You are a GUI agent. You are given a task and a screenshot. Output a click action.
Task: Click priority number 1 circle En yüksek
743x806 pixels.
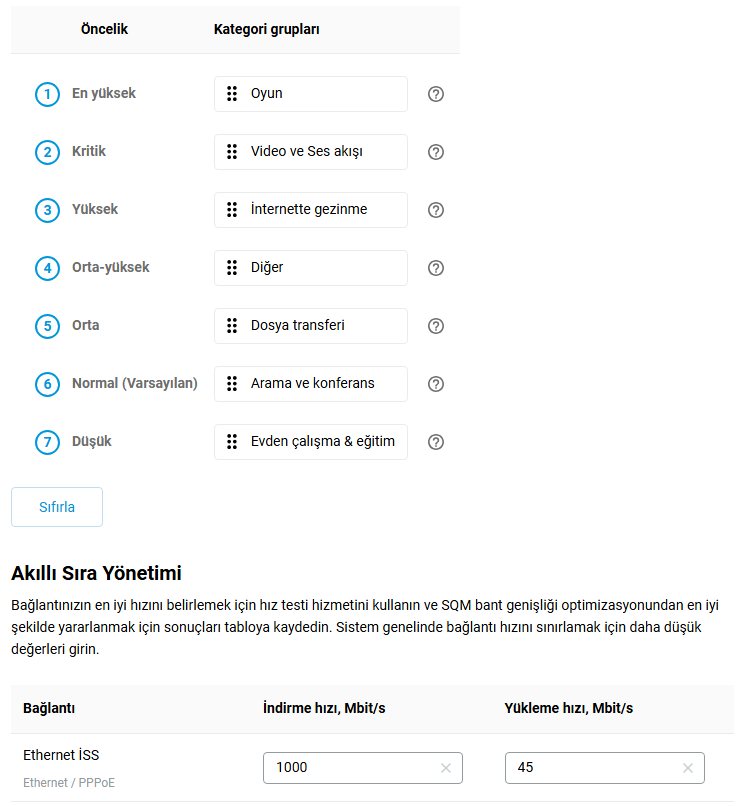tap(47, 95)
